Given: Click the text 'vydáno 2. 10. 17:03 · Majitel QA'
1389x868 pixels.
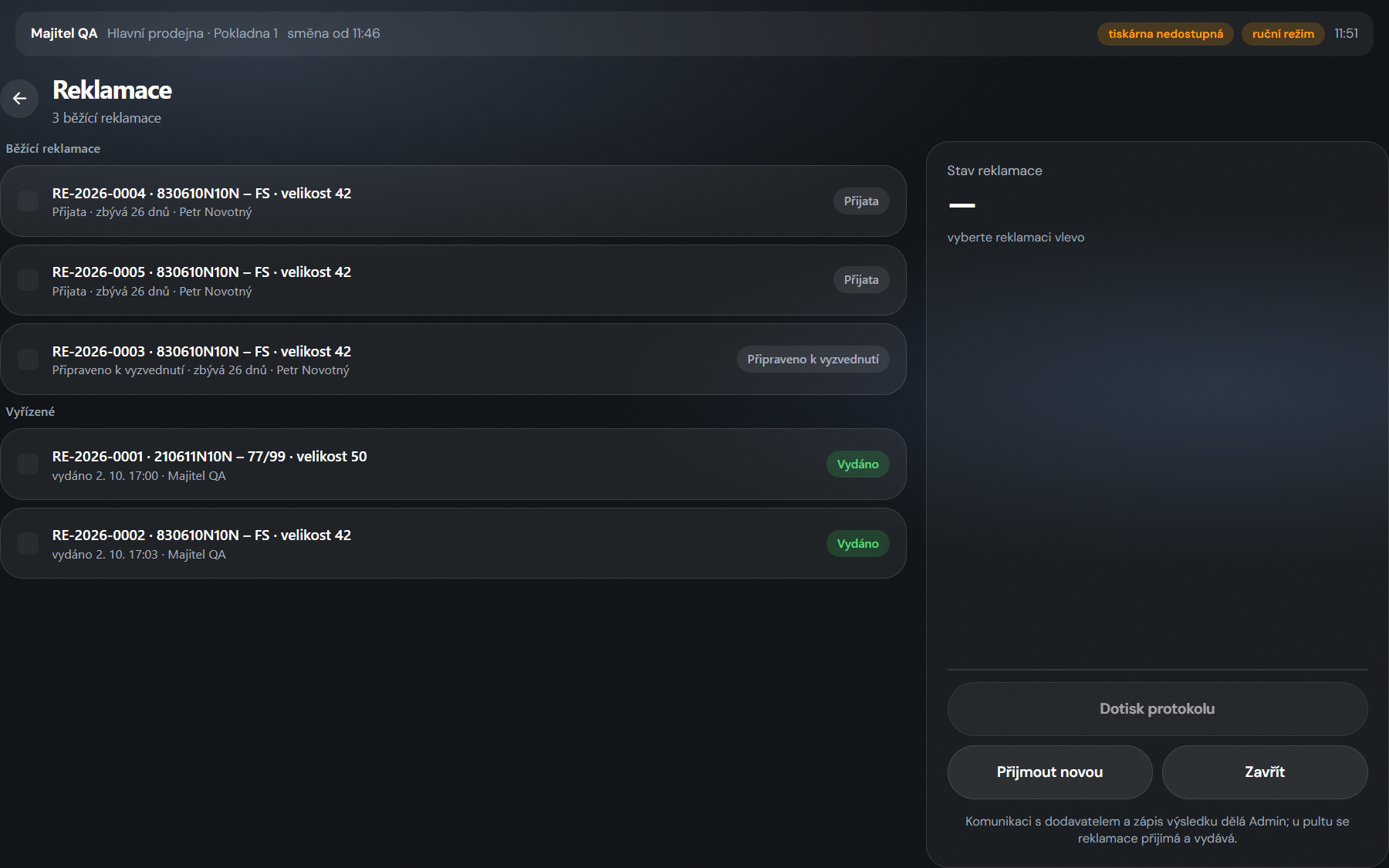Looking at the screenshot, I should (139, 555).
